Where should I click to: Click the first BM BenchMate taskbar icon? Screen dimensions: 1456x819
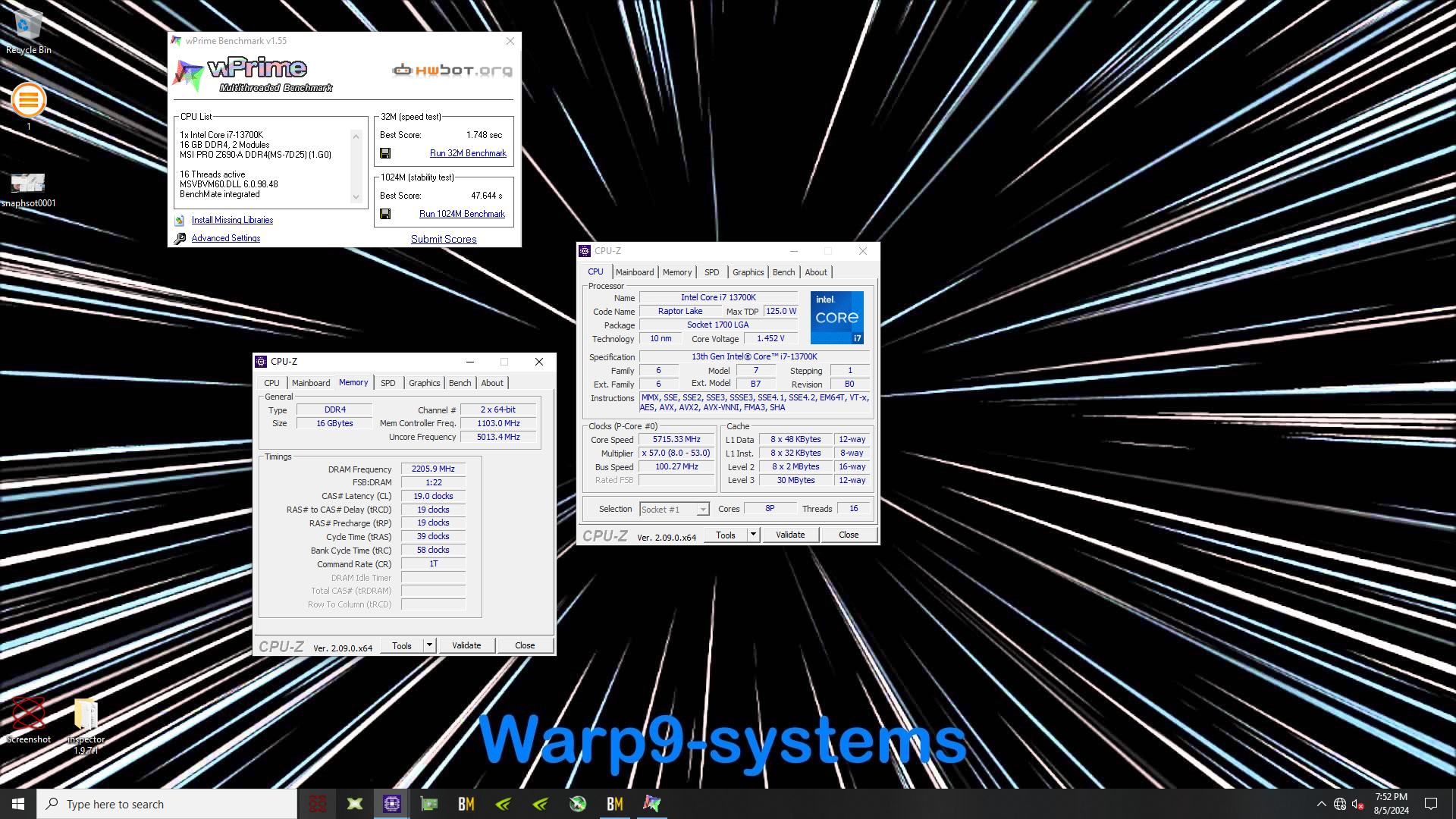(466, 804)
